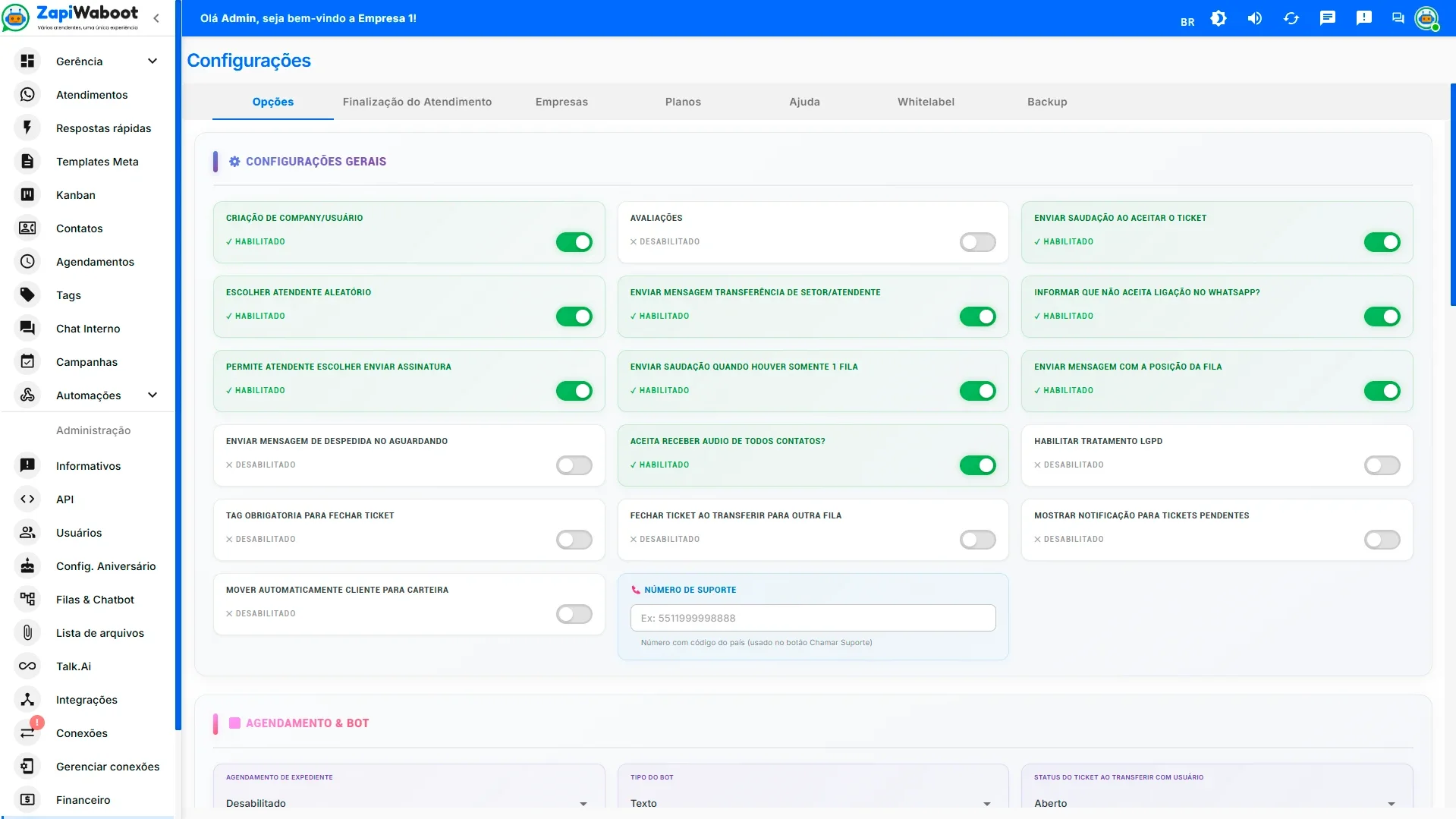
Task: Click the Contatos card icon
Action: [27, 228]
